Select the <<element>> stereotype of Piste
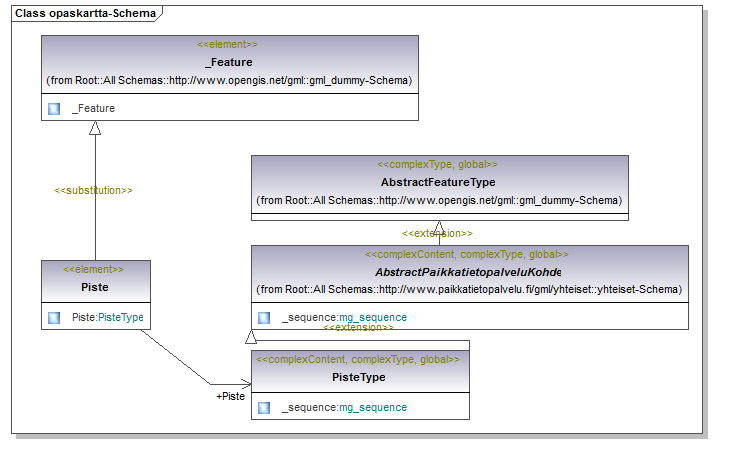This screenshot has width=729, height=454. click(x=93, y=270)
